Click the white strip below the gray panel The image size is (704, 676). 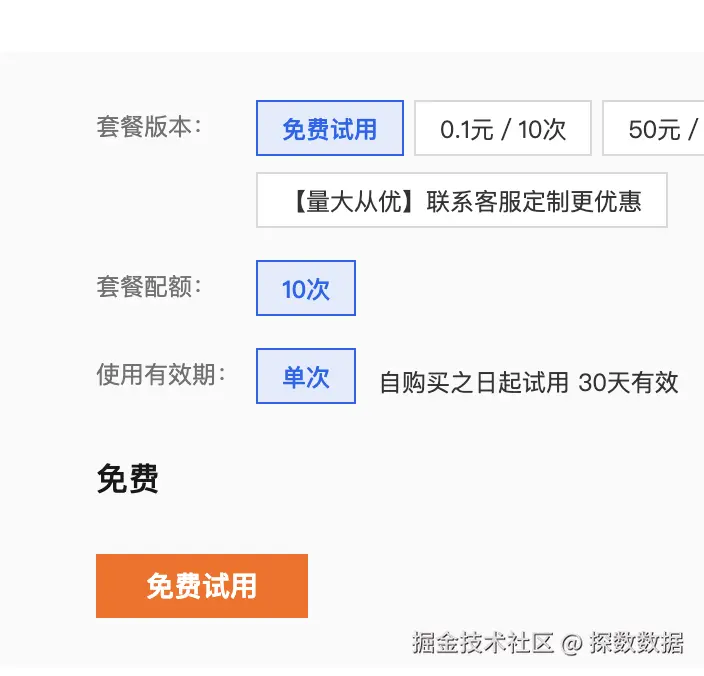(x=200, y=671)
